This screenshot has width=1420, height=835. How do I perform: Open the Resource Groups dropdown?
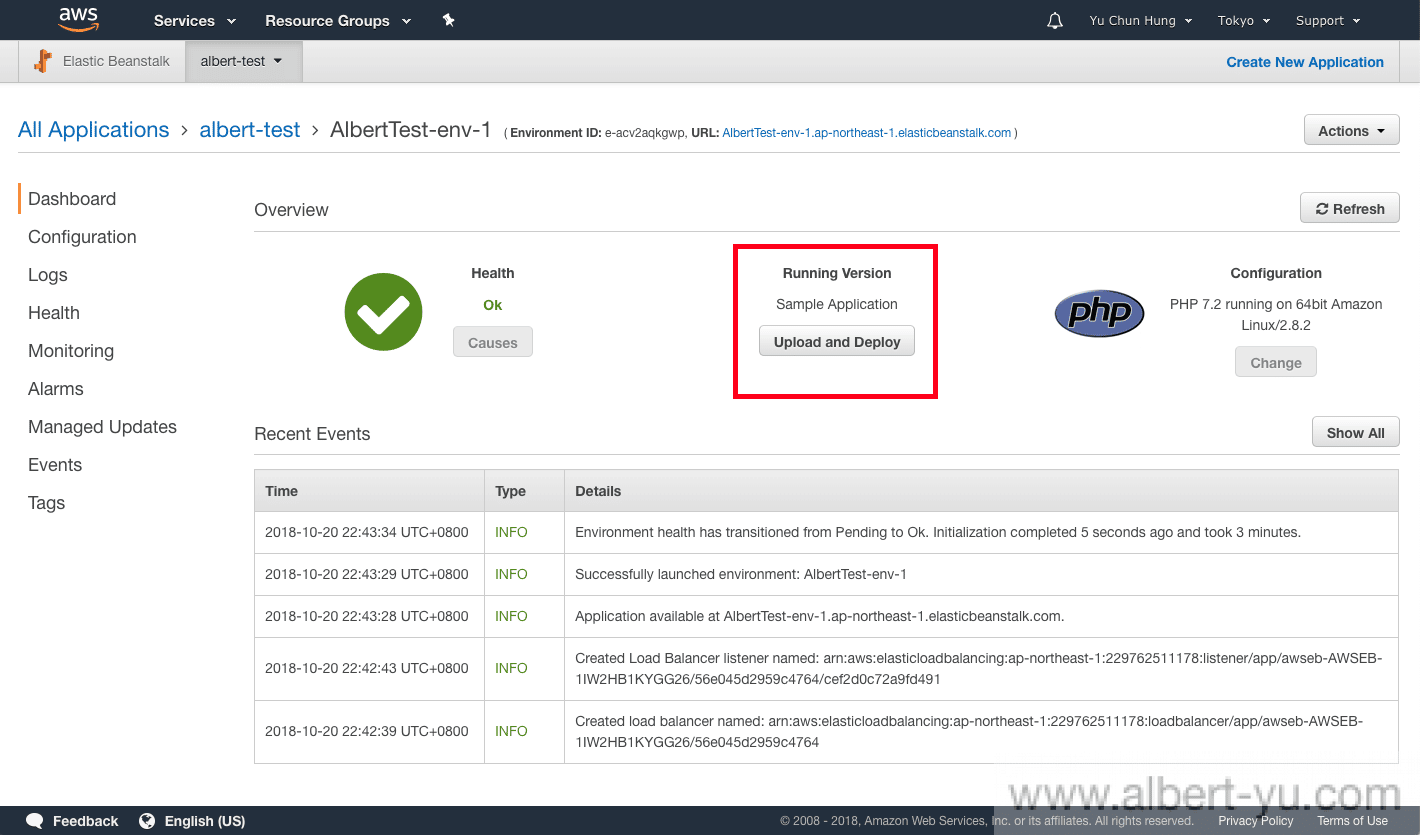pos(337,21)
